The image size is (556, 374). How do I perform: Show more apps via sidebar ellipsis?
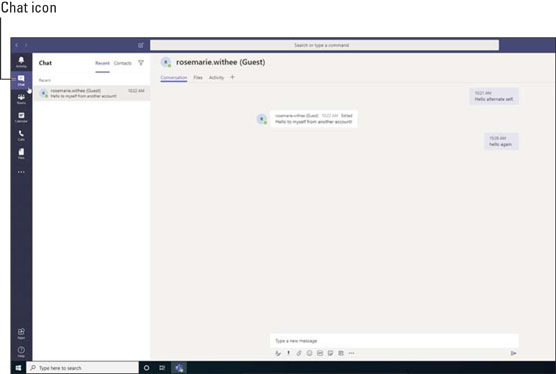pyautogui.click(x=21, y=172)
